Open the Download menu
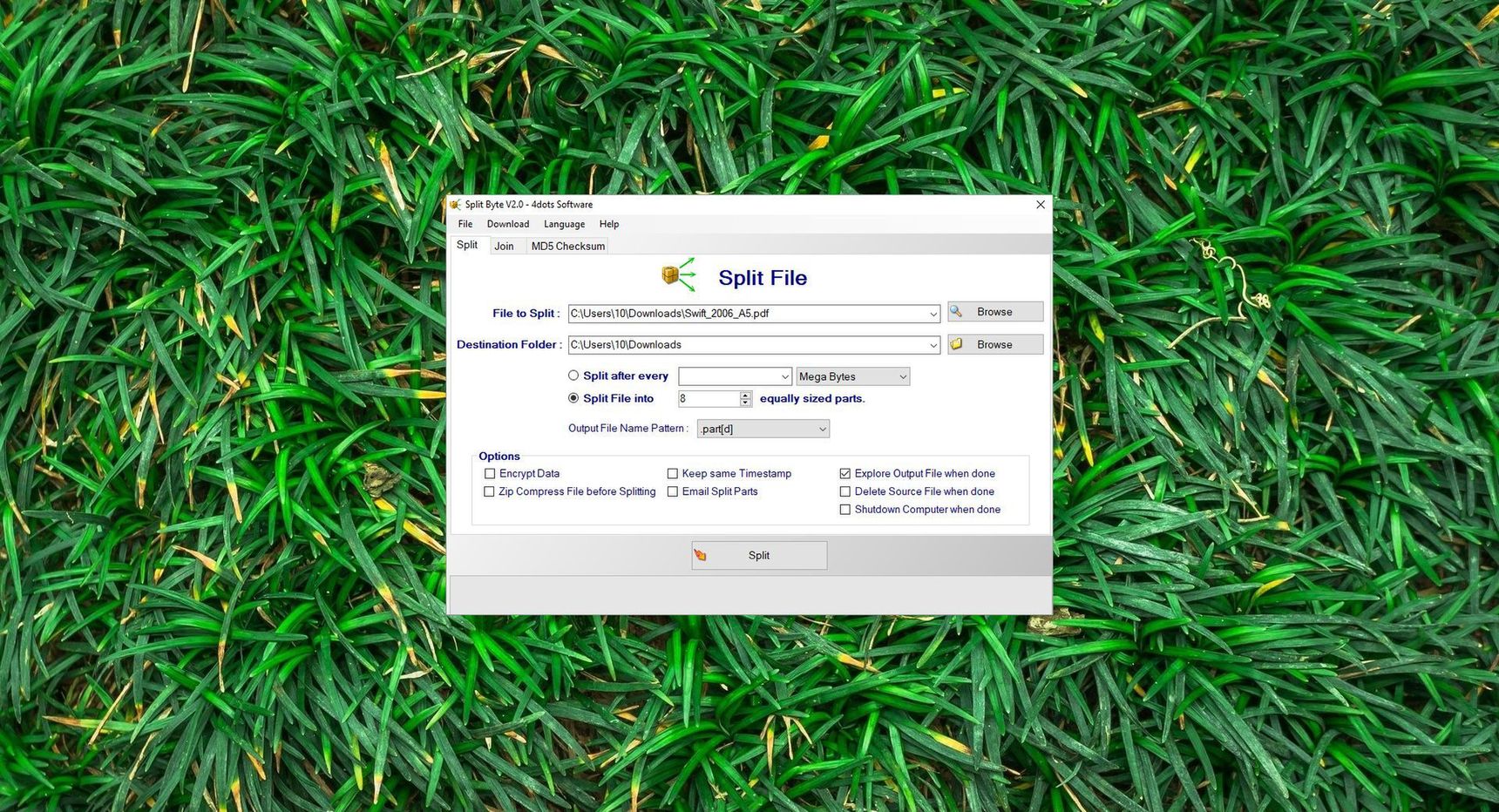Image resolution: width=1499 pixels, height=812 pixels. click(508, 224)
